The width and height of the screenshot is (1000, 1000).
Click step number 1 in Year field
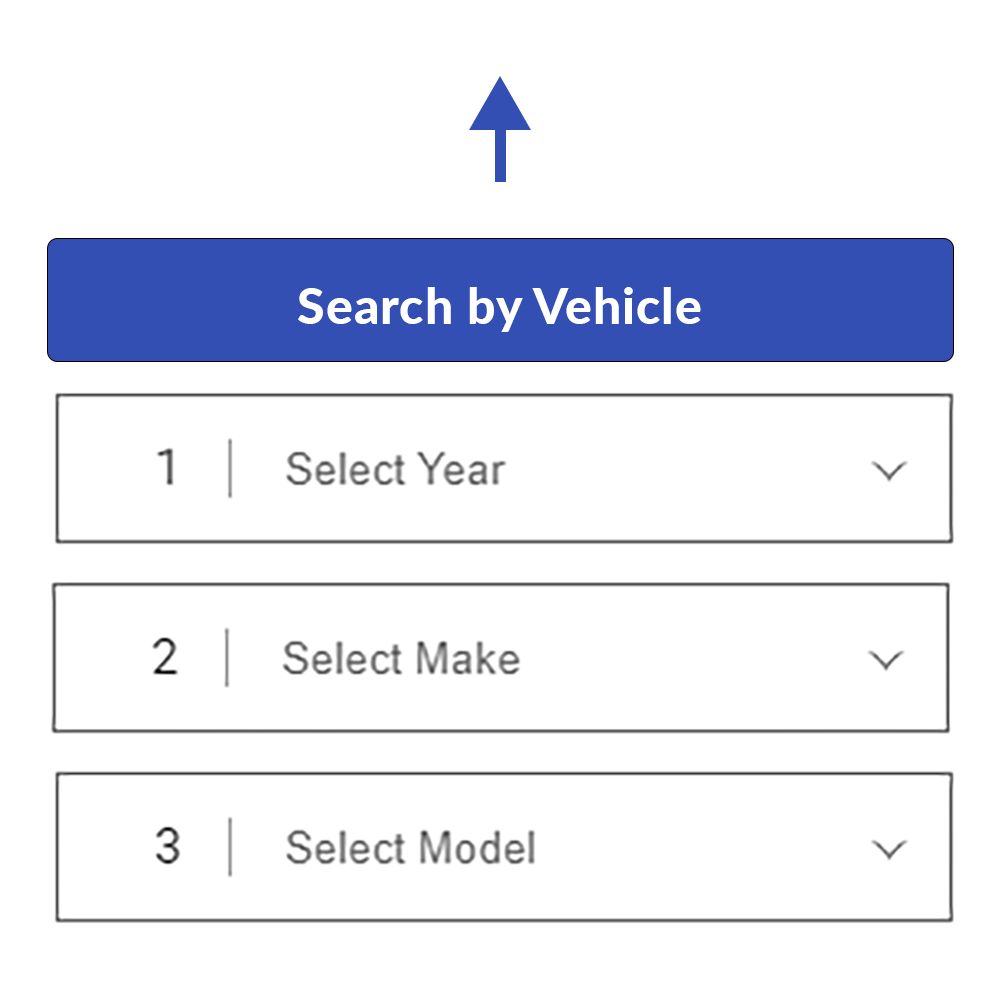click(x=167, y=468)
